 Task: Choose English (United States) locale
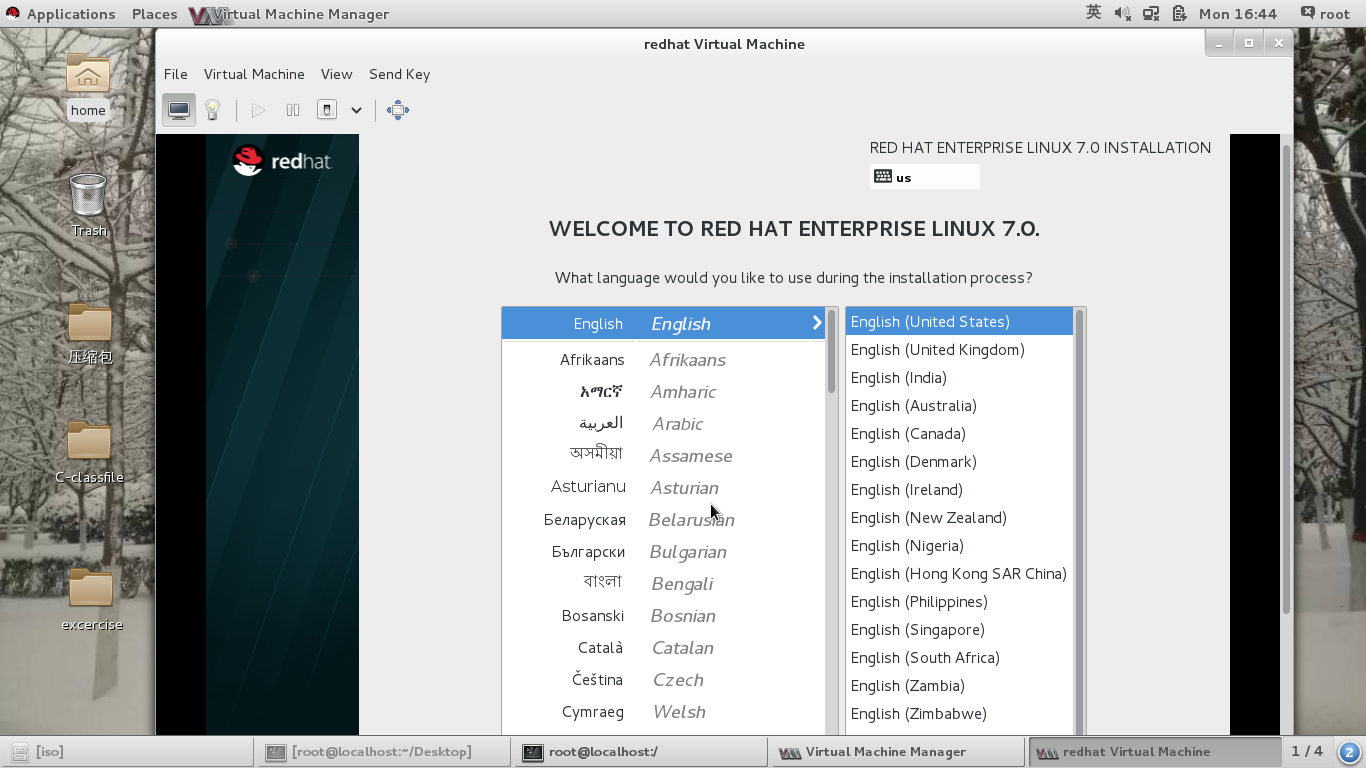(959, 321)
